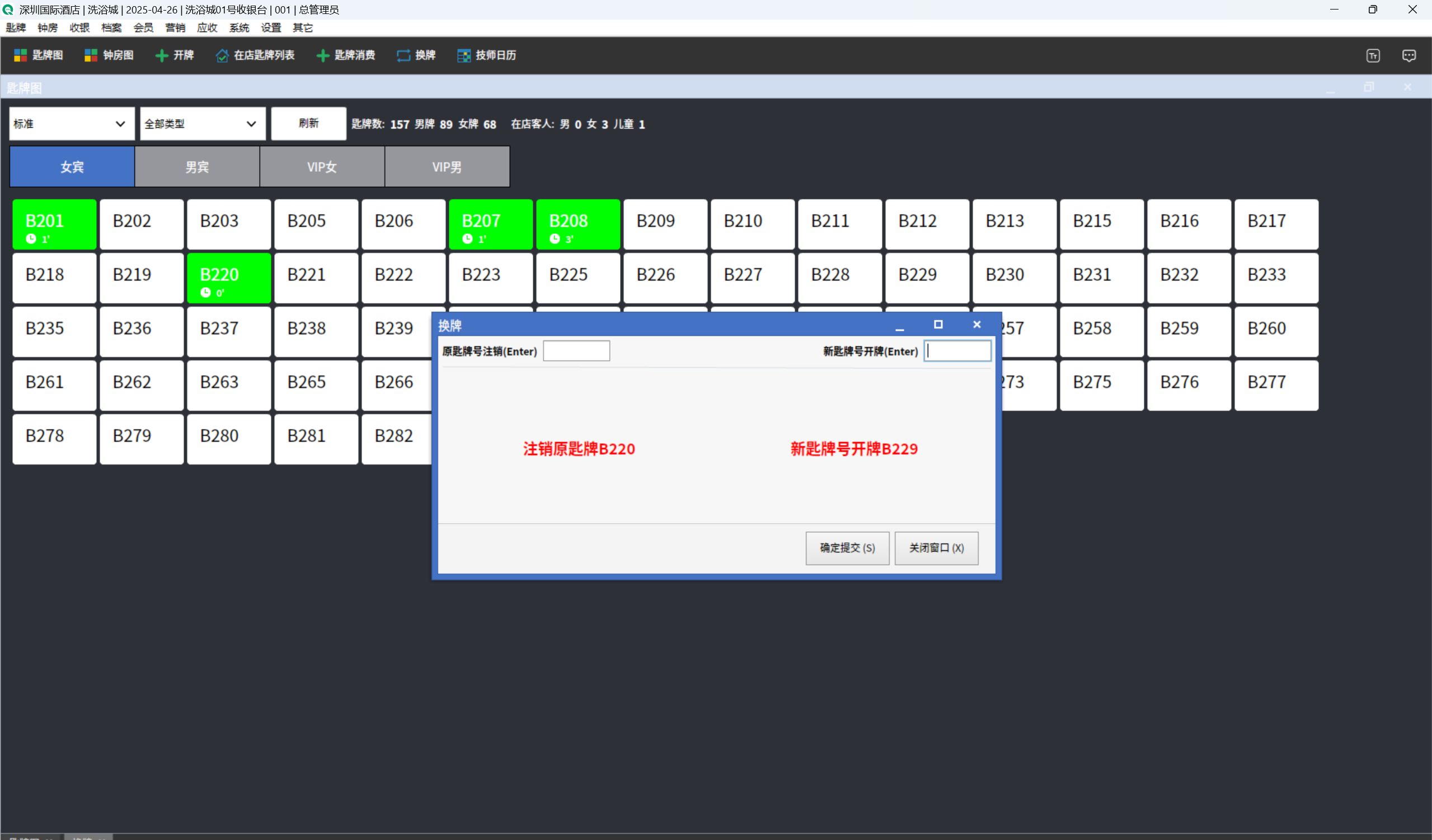Select key card B233
The image size is (1432, 840).
(x=1277, y=278)
